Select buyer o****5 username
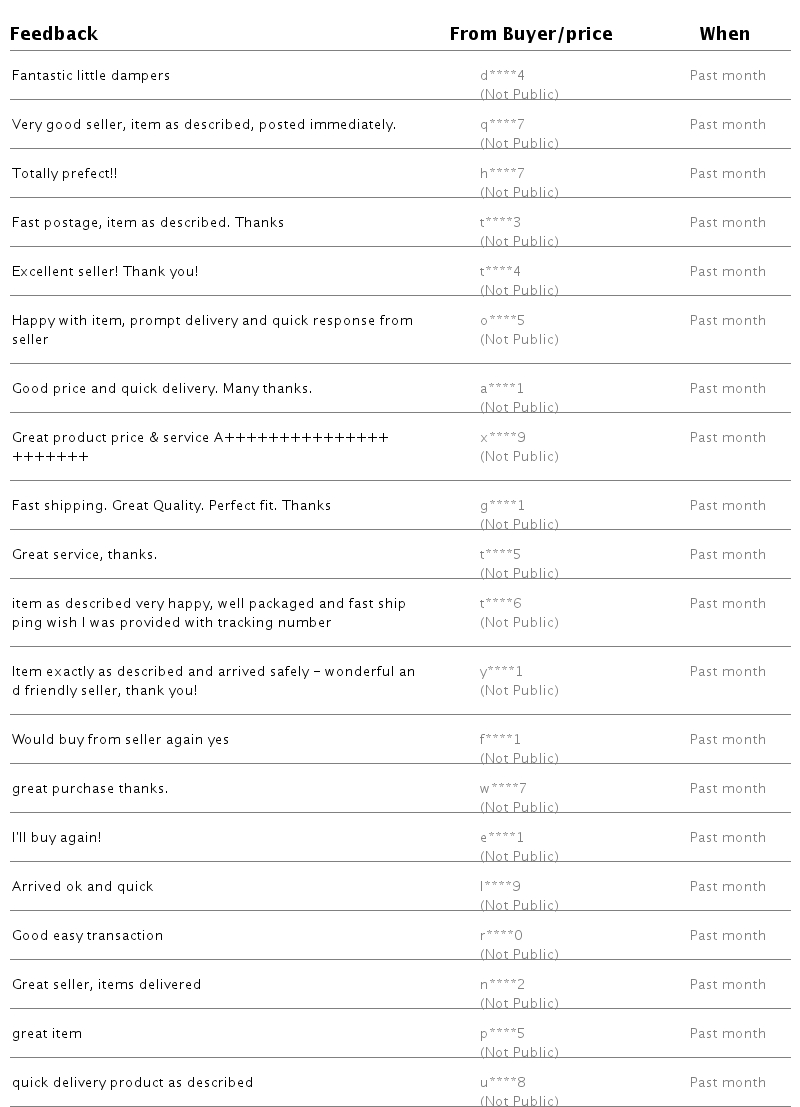800x1107 pixels. point(502,320)
